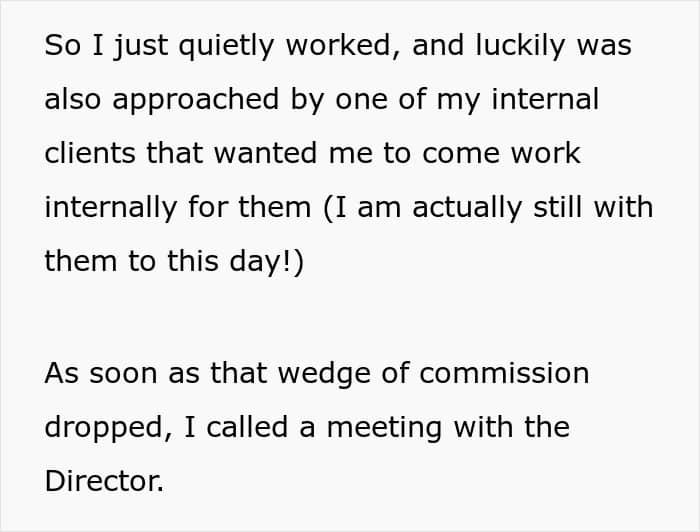700x532 pixels.
Task: Click the word "commission" in second paragraph
Action: pos(504,373)
